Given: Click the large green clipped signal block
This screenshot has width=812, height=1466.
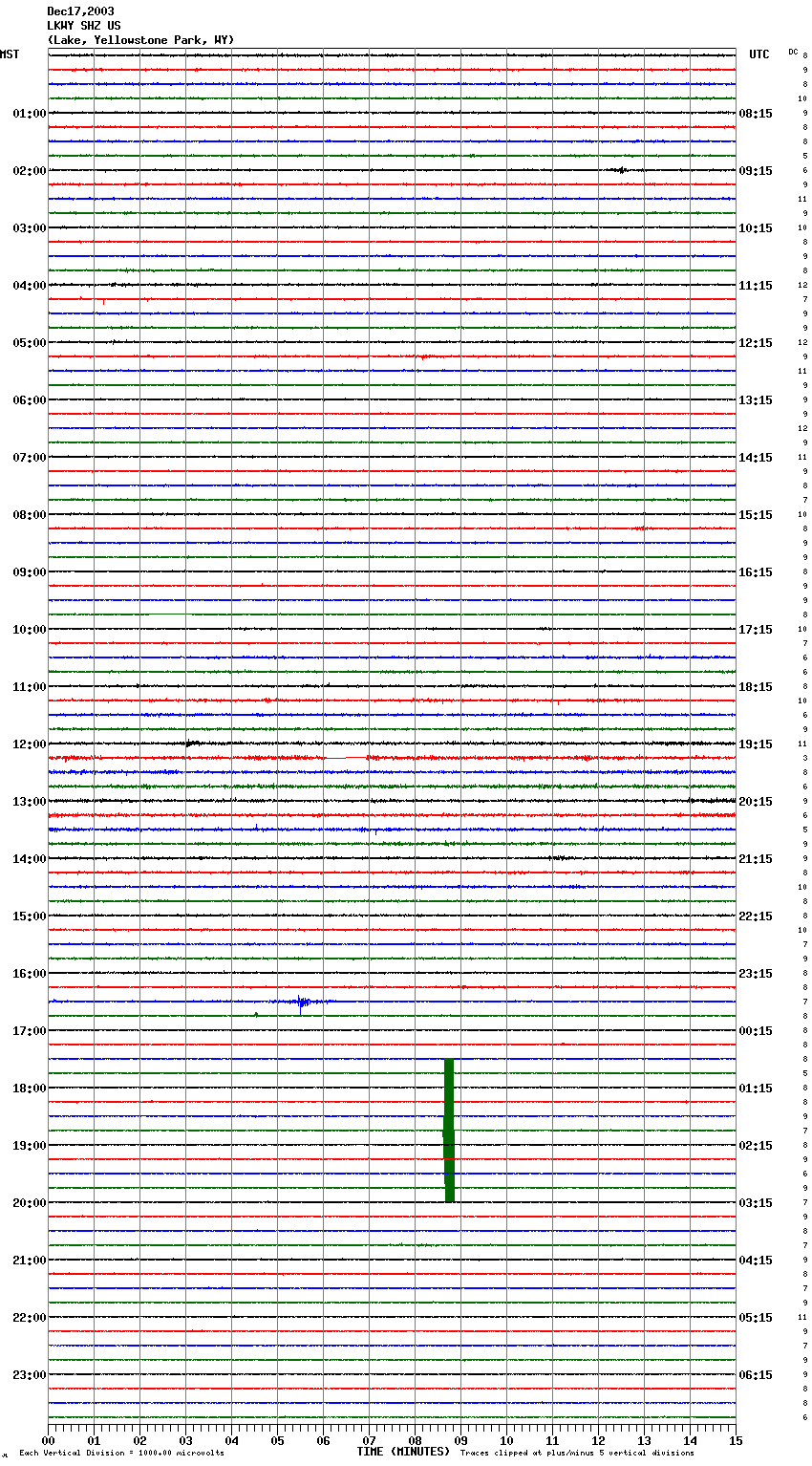Looking at the screenshot, I should (449, 1131).
